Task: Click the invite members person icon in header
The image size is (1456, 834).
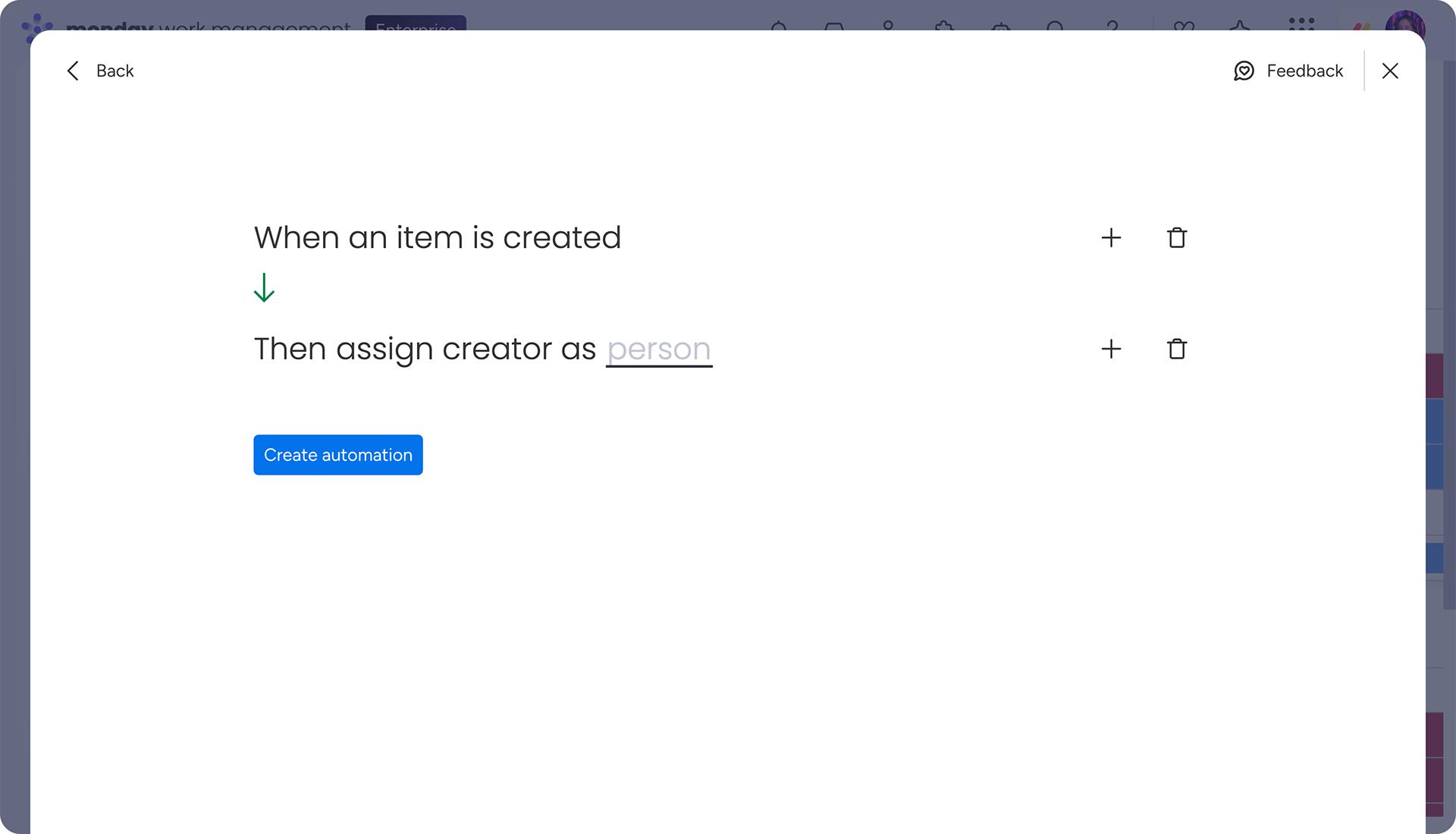Action: point(888,25)
